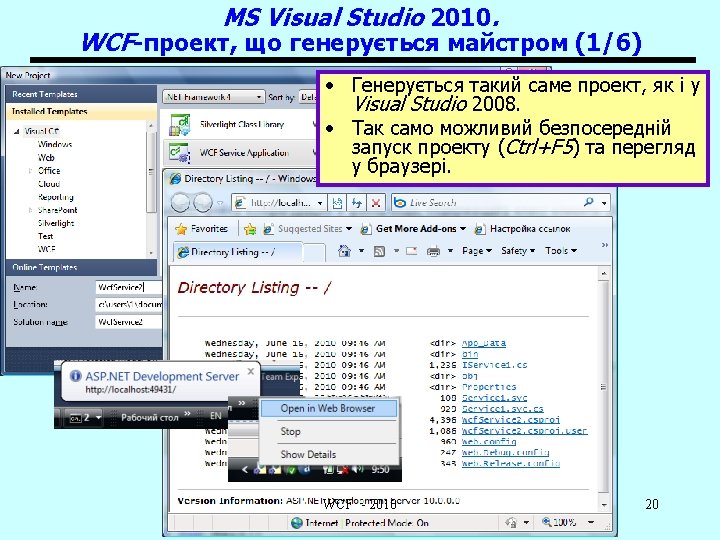Open the Suggested Sites dropdown
Viewport: 720px width, 540px height.
pyautogui.click(x=349, y=229)
